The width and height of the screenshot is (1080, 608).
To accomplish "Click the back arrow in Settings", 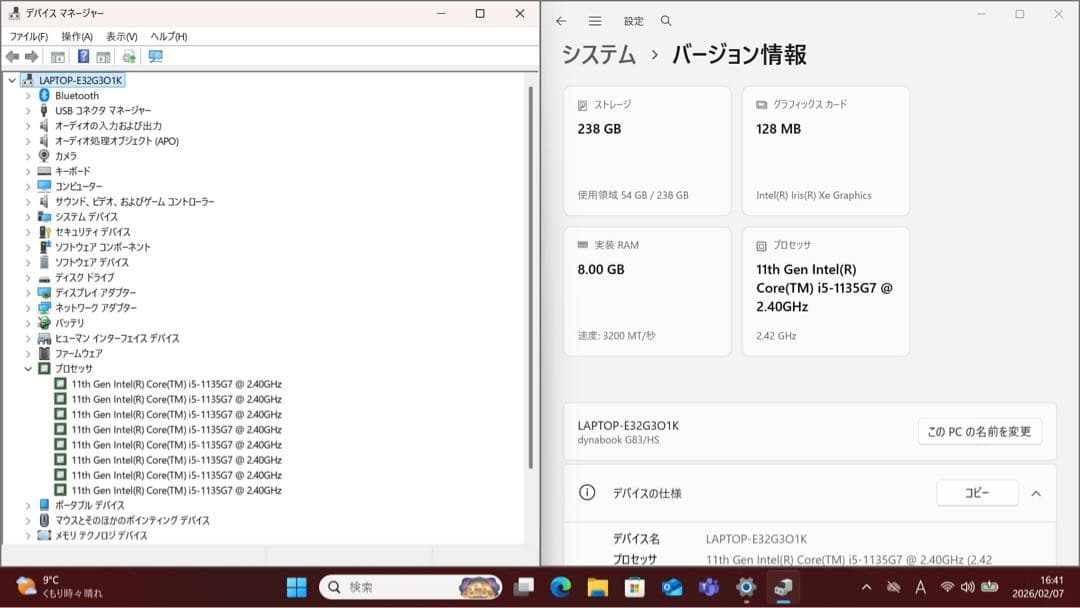I will pos(561,20).
